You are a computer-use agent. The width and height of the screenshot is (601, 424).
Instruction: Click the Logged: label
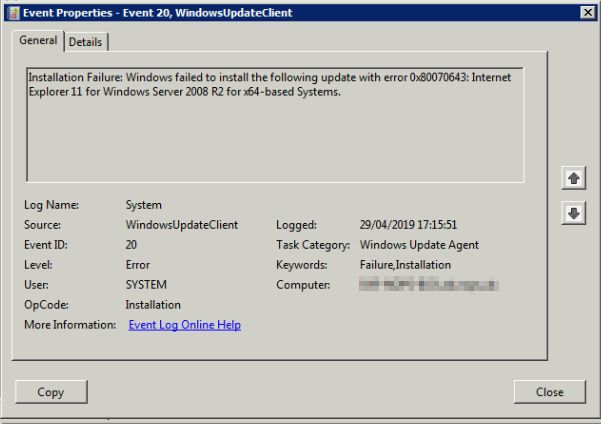click(296, 225)
